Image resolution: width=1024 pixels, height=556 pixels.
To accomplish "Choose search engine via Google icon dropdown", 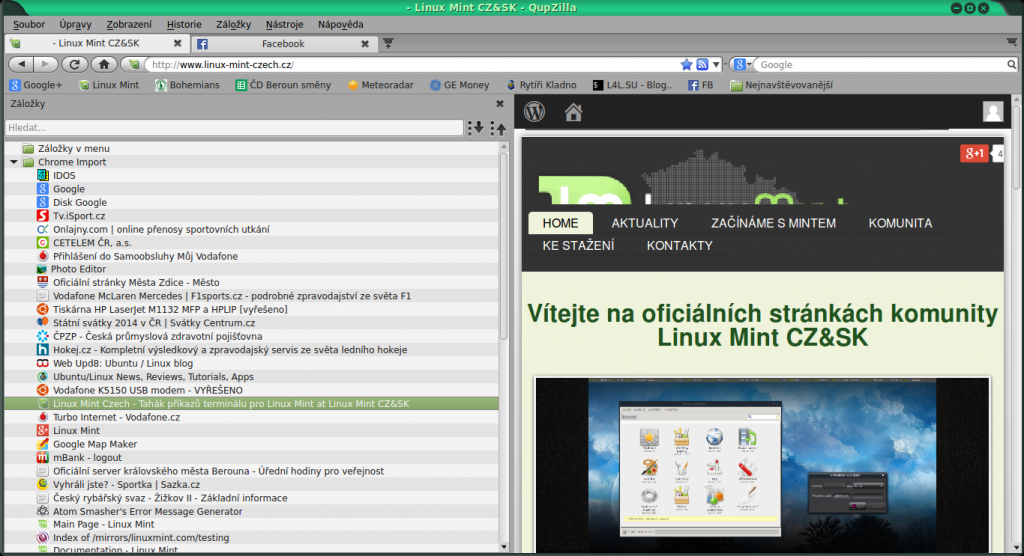I will (741, 64).
